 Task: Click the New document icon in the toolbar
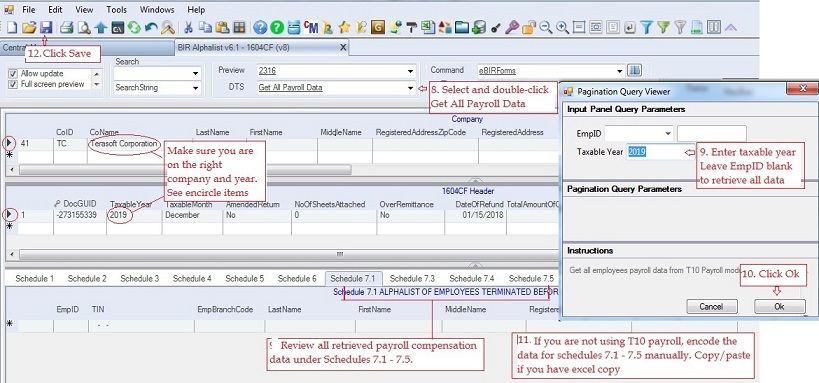[11, 27]
